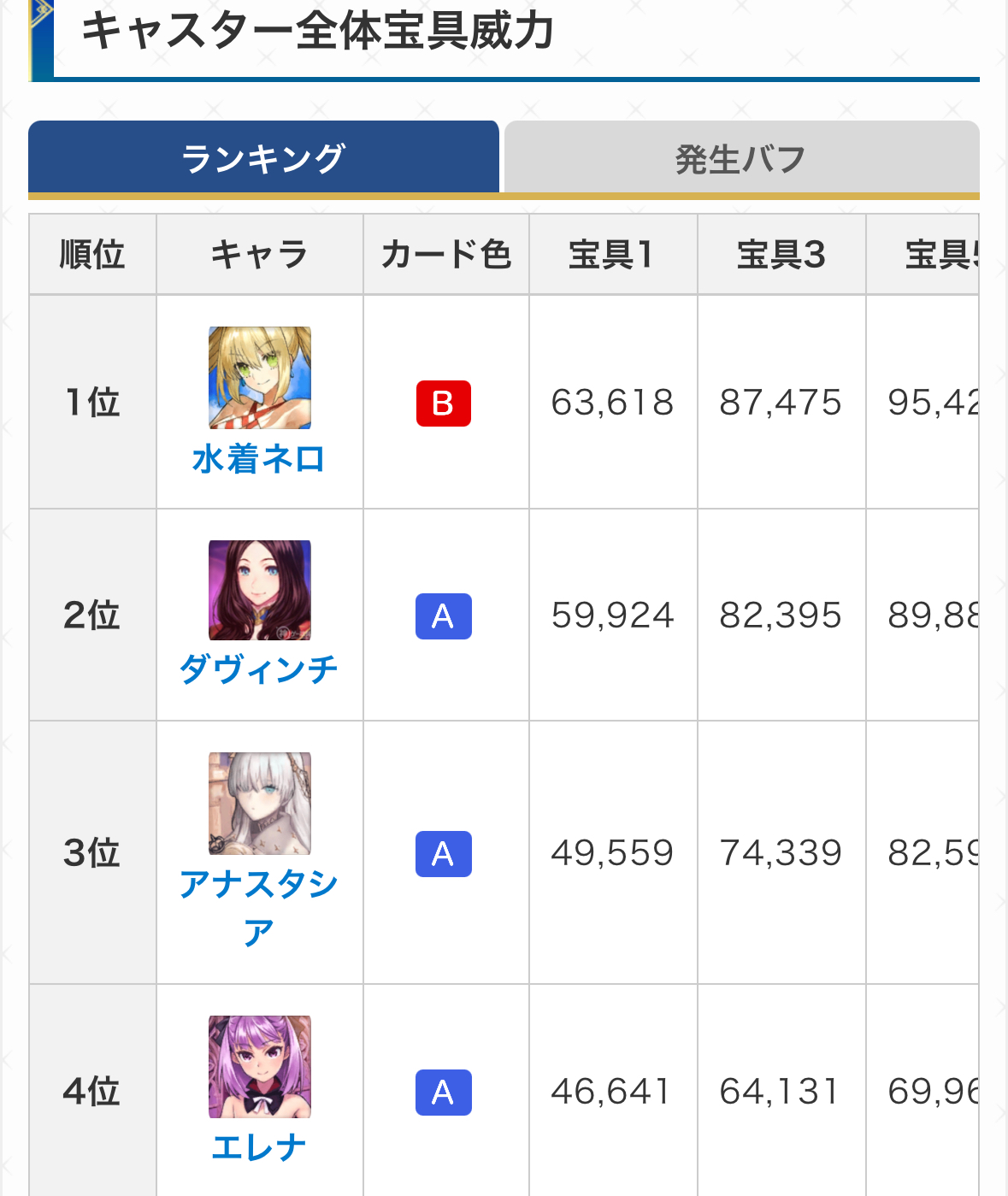Click the 水着ネロ character portrait
The width and height of the screenshot is (1008, 1196).
click(260, 377)
